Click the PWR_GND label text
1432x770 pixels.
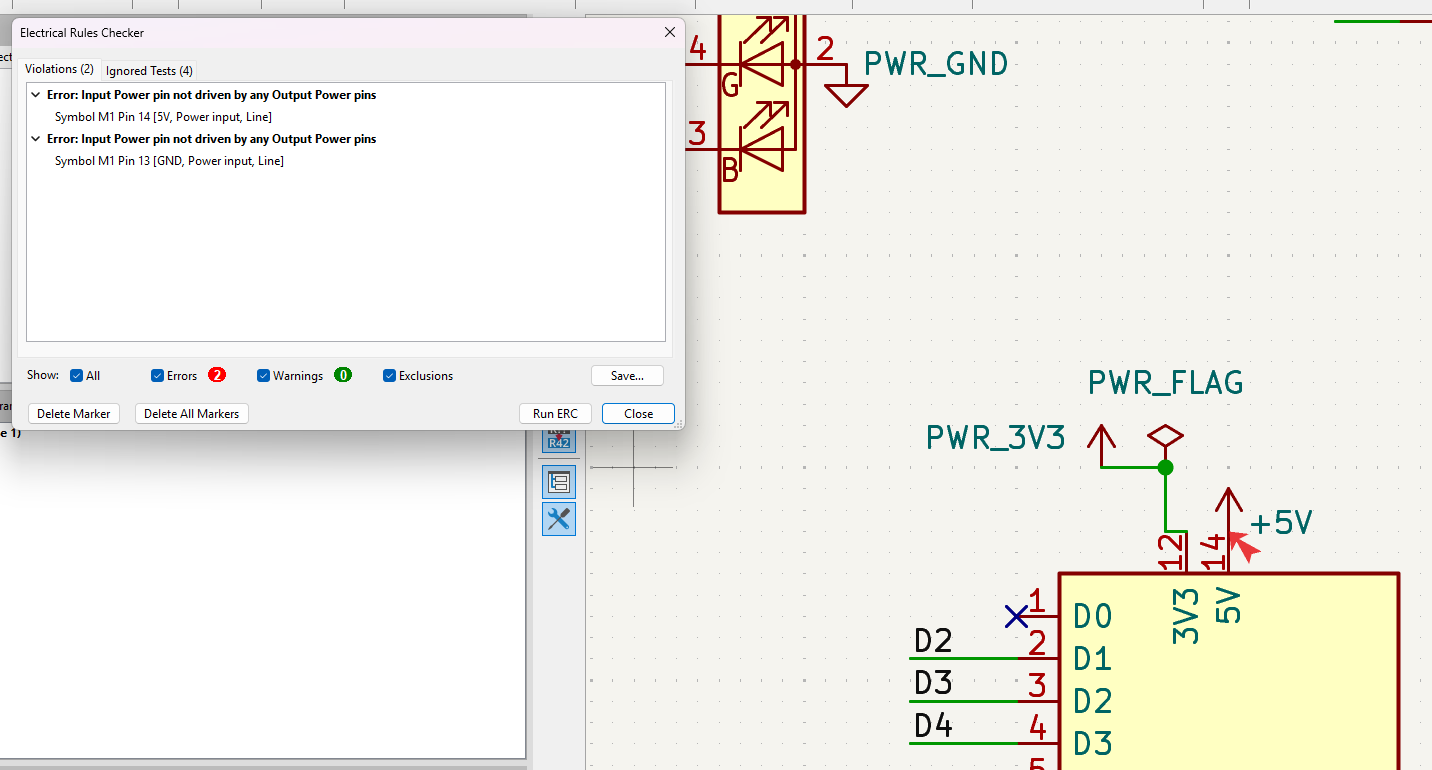pos(936,64)
